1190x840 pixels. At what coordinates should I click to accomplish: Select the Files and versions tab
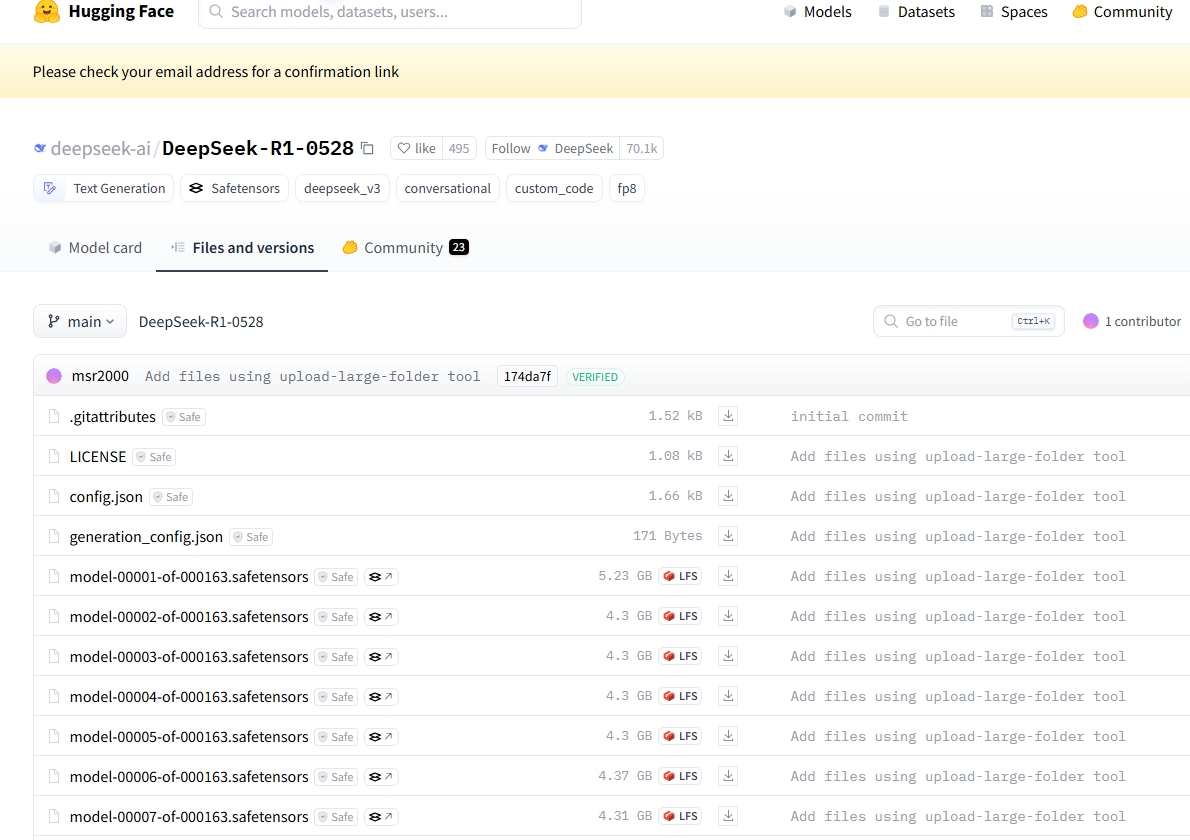pos(242,248)
